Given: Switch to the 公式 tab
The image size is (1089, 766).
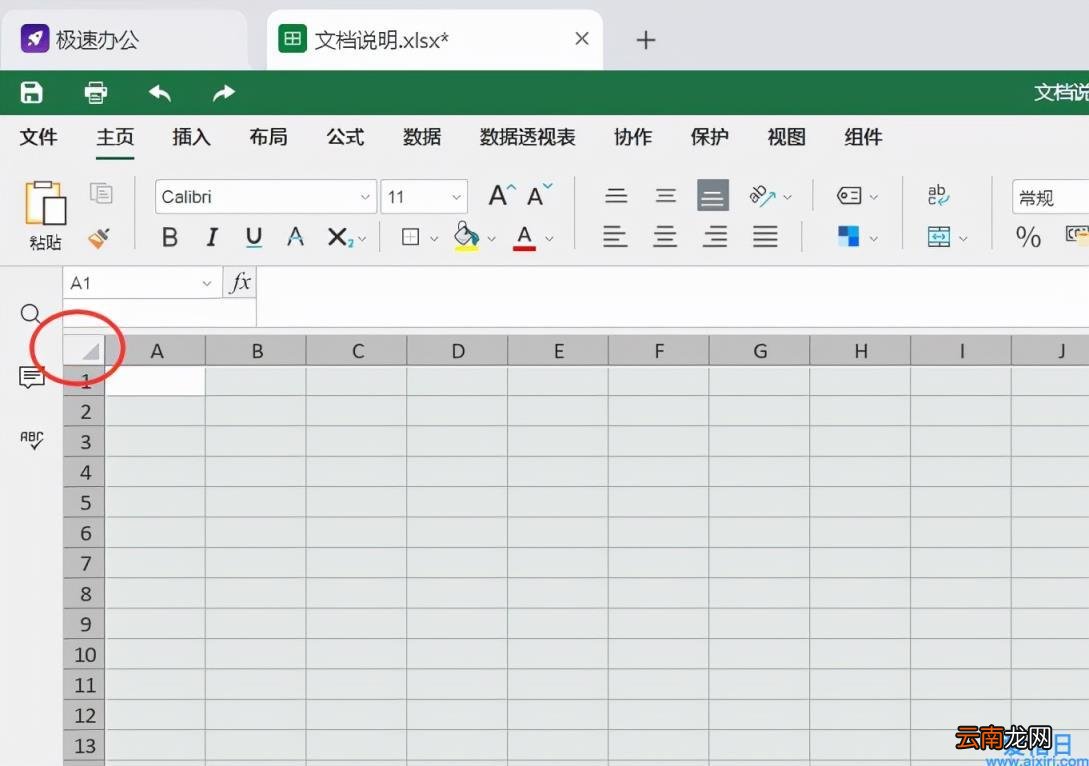Looking at the screenshot, I should click(x=345, y=137).
